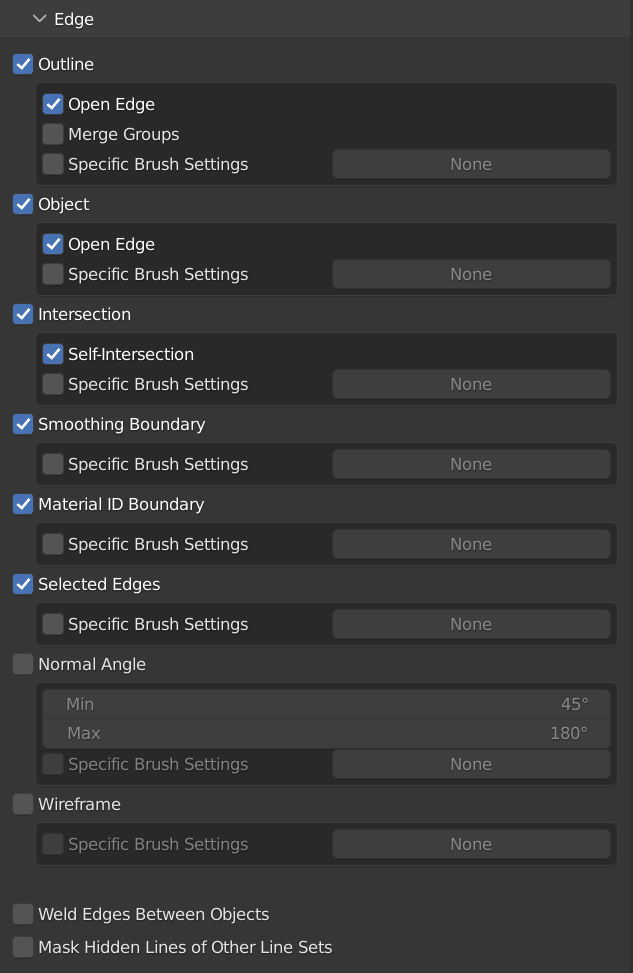Enable the Normal Angle edge type

pyautogui.click(x=23, y=664)
